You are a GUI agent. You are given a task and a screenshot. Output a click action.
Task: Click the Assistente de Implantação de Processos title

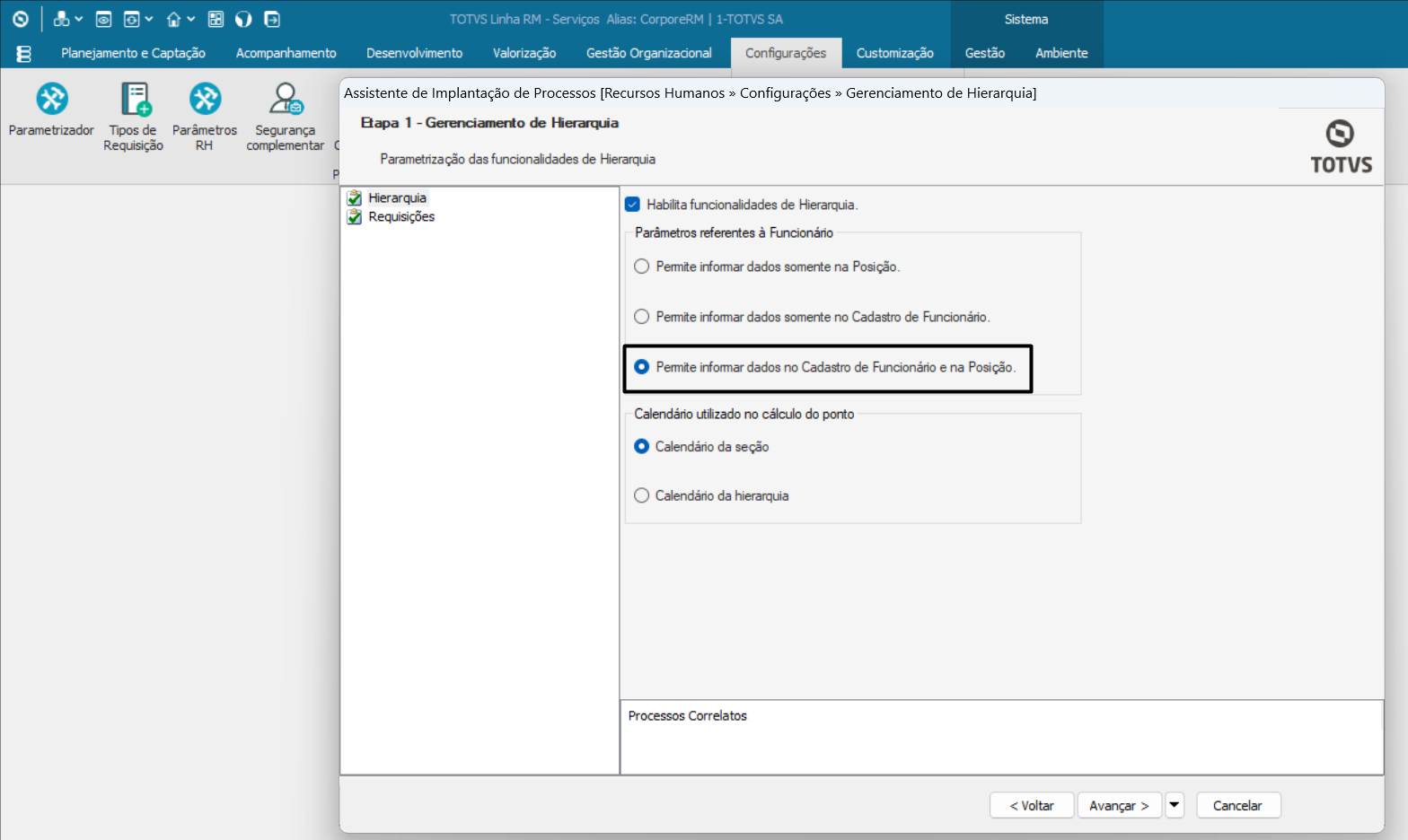coord(690,92)
